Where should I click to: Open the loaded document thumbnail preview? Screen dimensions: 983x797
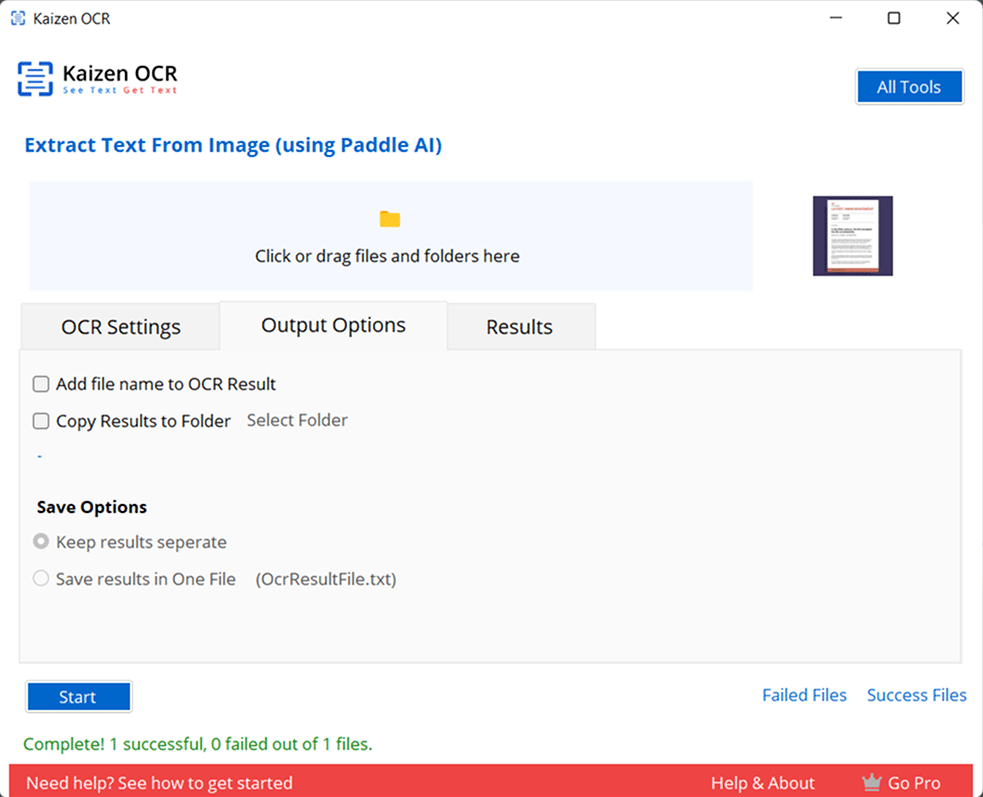[852, 236]
